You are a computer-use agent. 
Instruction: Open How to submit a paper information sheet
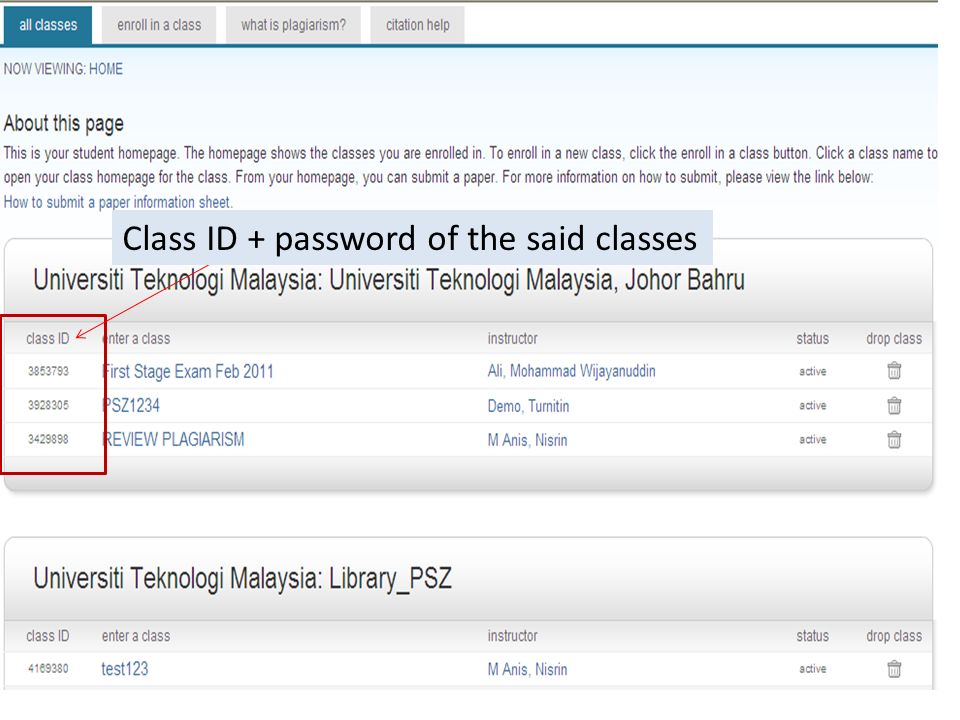pyautogui.click(x=118, y=202)
